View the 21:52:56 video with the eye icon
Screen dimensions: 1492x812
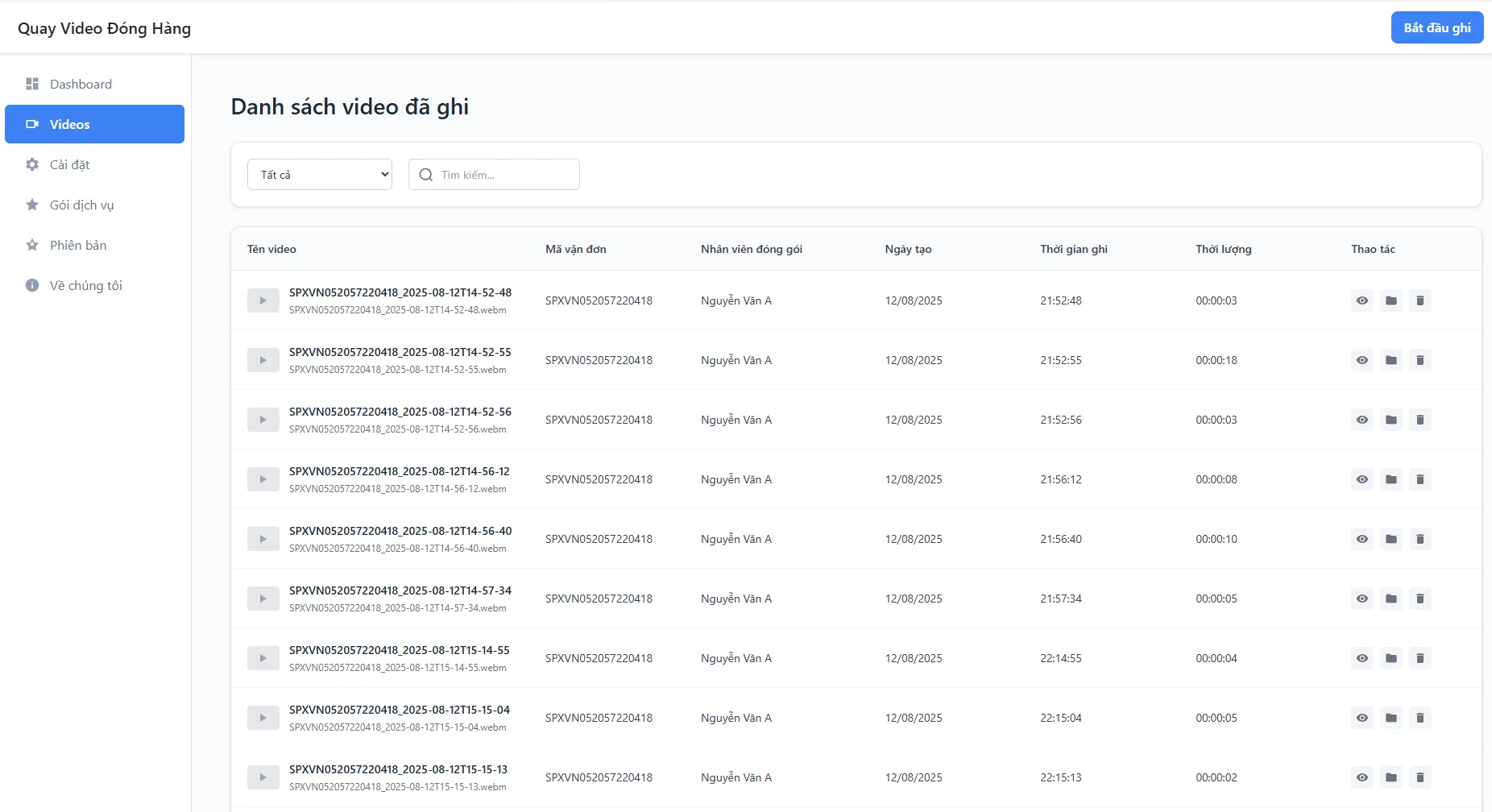[1362, 420]
